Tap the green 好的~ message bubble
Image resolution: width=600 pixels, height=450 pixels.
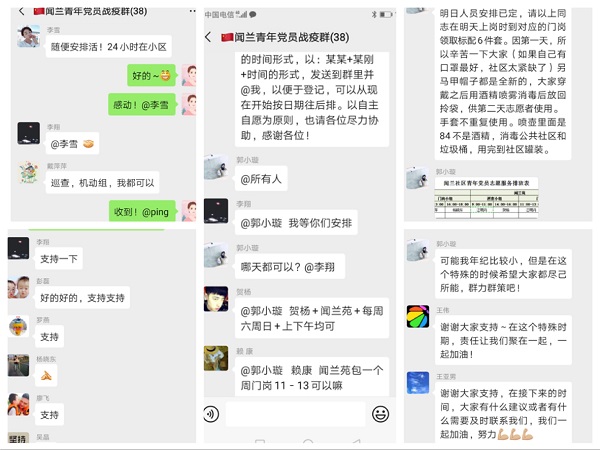point(151,75)
